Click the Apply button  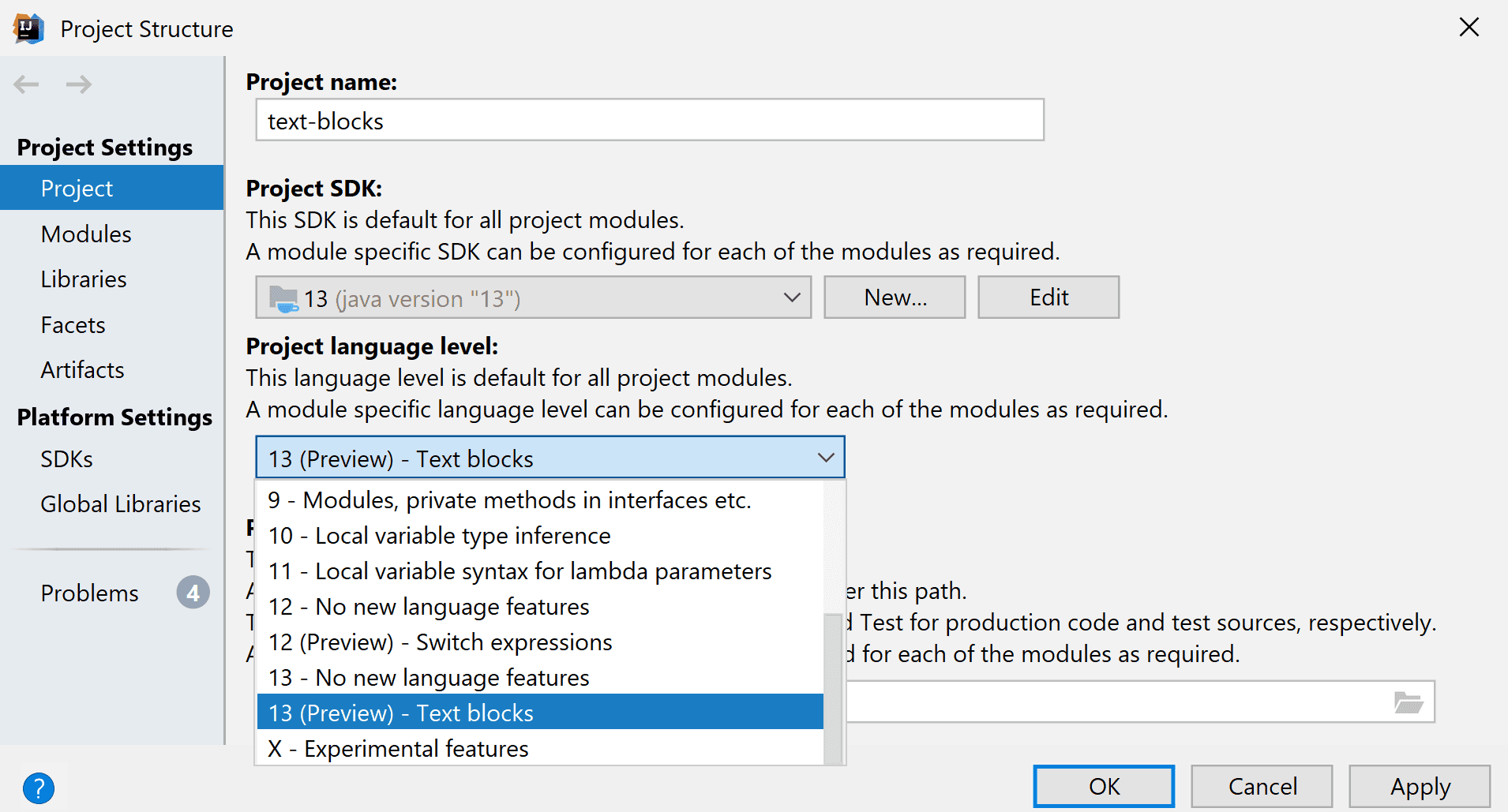[1419, 787]
